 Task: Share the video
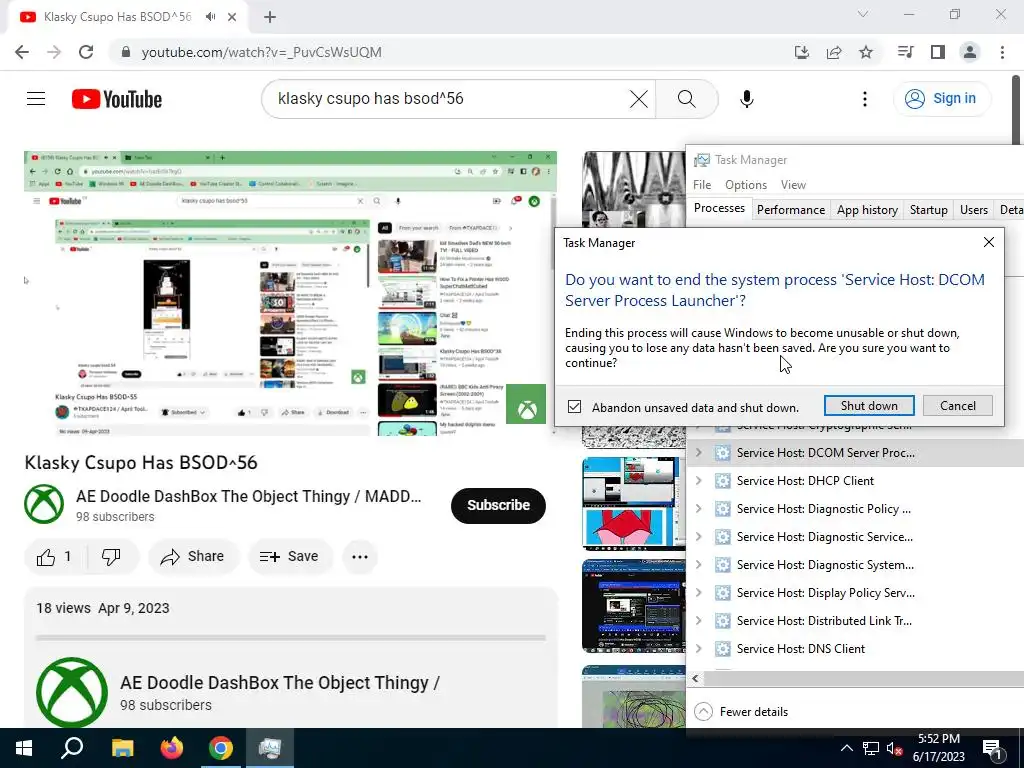pyautogui.click(x=193, y=557)
